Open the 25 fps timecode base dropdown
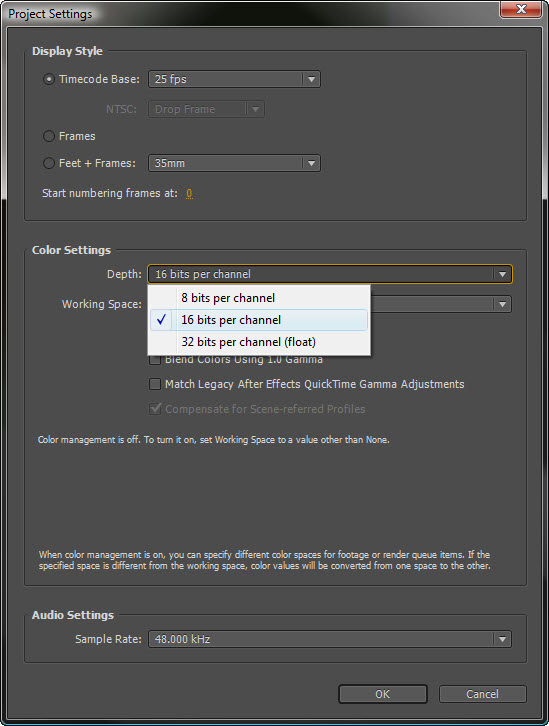Image resolution: width=549 pixels, height=726 pixels. tap(234, 79)
